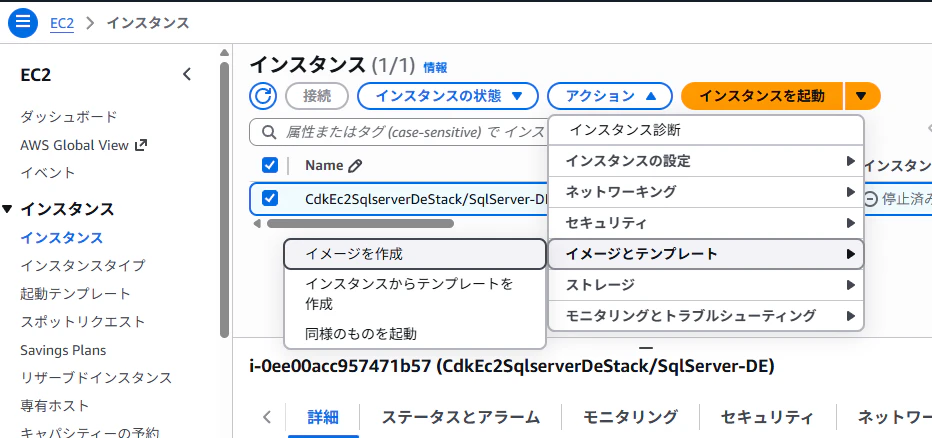
Task: Choose イメージを作成 from the submenu
Action: click(415, 254)
